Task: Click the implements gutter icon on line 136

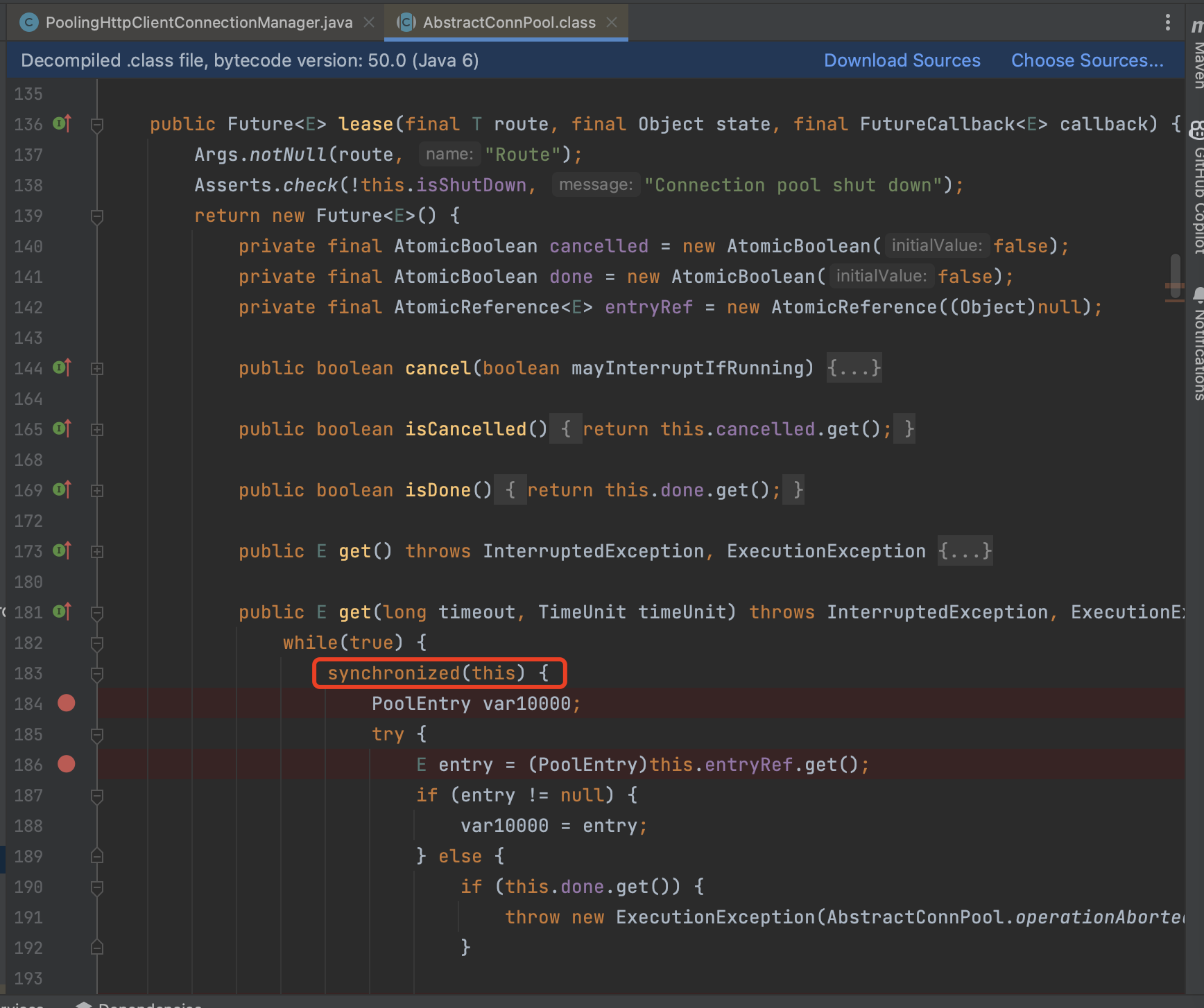Action: click(62, 123)
